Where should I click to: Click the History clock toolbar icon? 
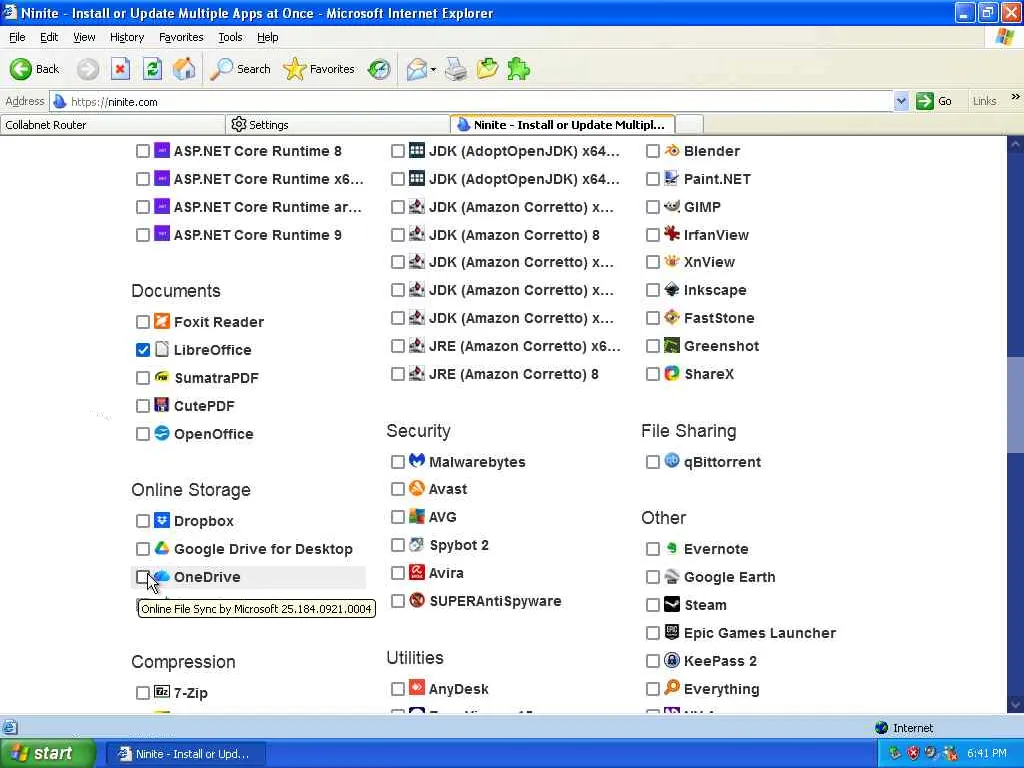[x=379, y=69]
